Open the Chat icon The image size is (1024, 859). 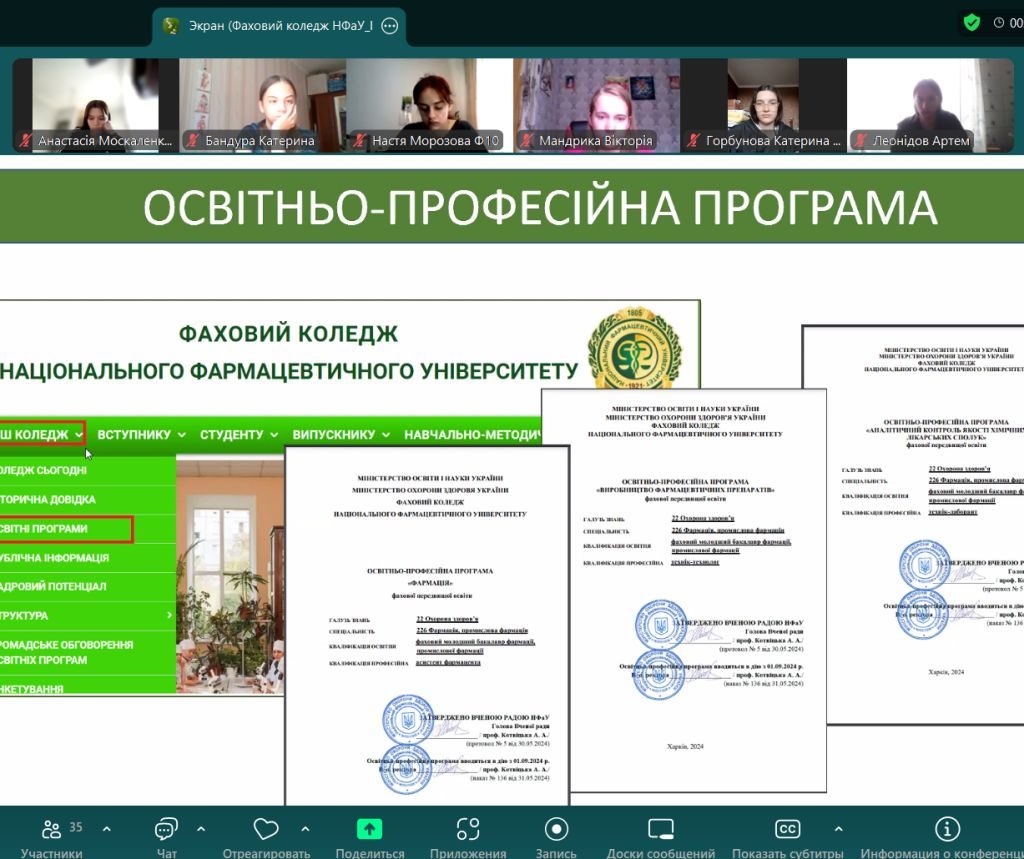click(x=166, y=829)
